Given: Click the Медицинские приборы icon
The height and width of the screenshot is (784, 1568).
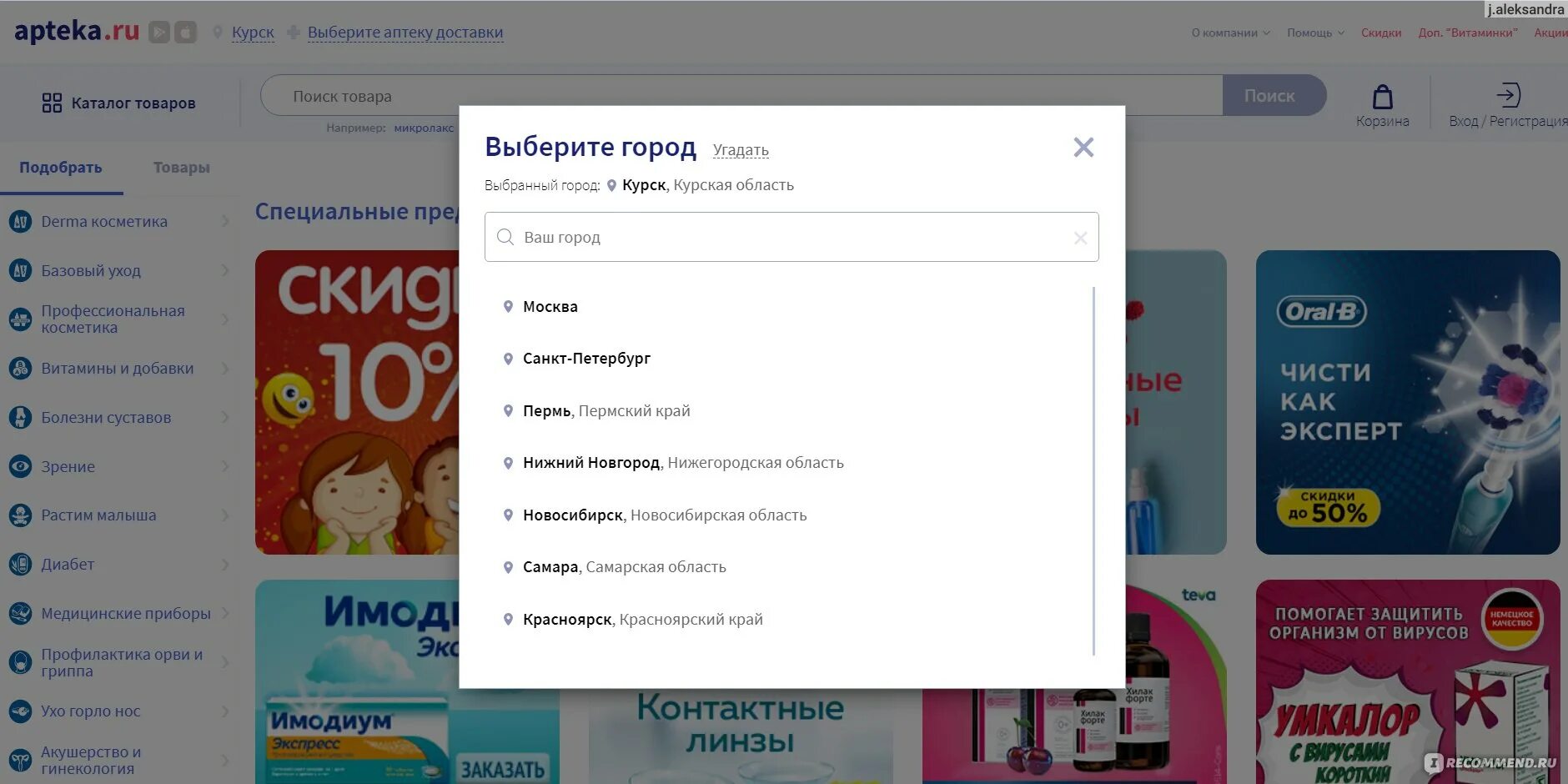Looking at the screenshot, I should 20,614.
